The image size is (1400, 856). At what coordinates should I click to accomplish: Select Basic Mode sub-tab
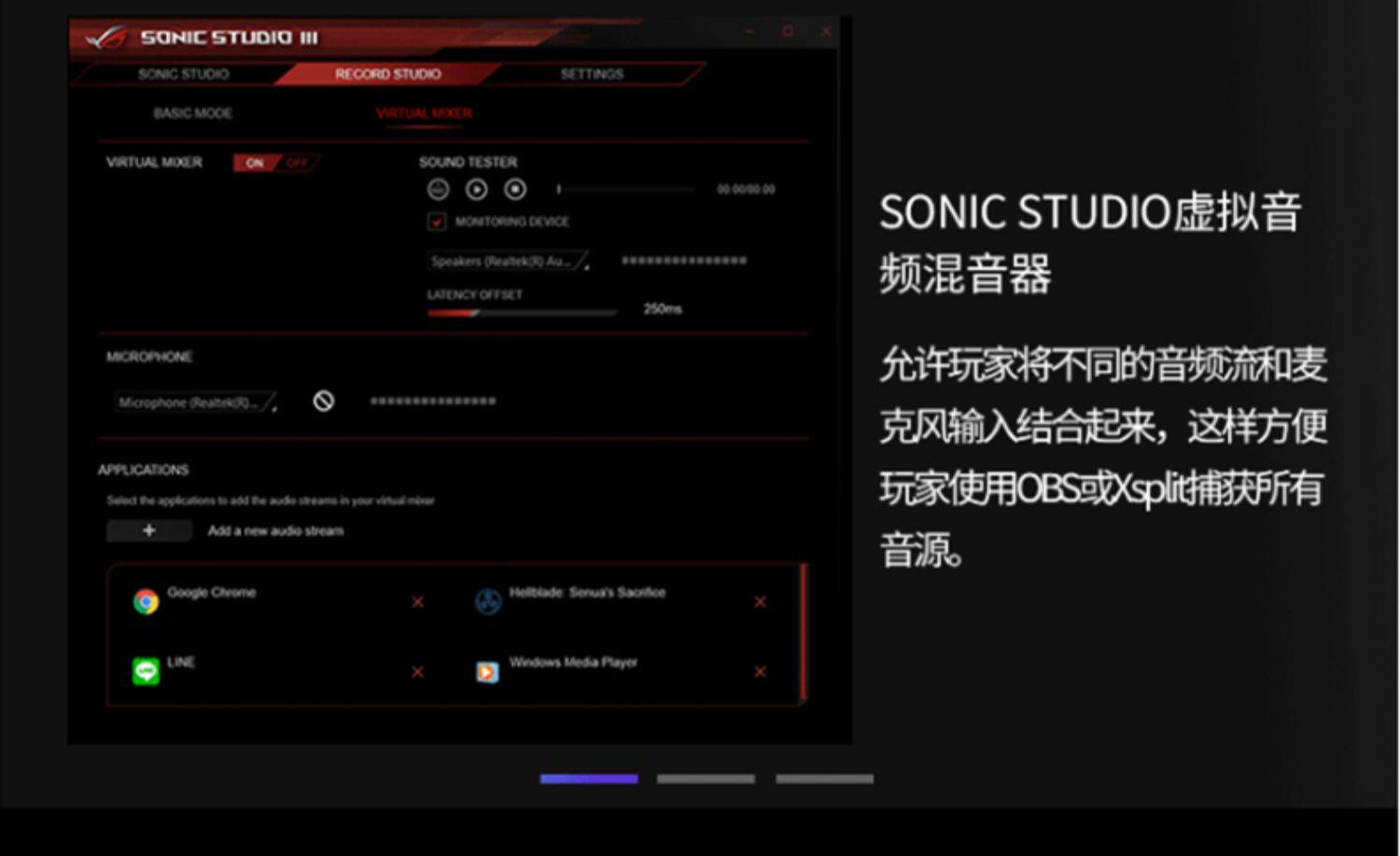tap(193, 113)
